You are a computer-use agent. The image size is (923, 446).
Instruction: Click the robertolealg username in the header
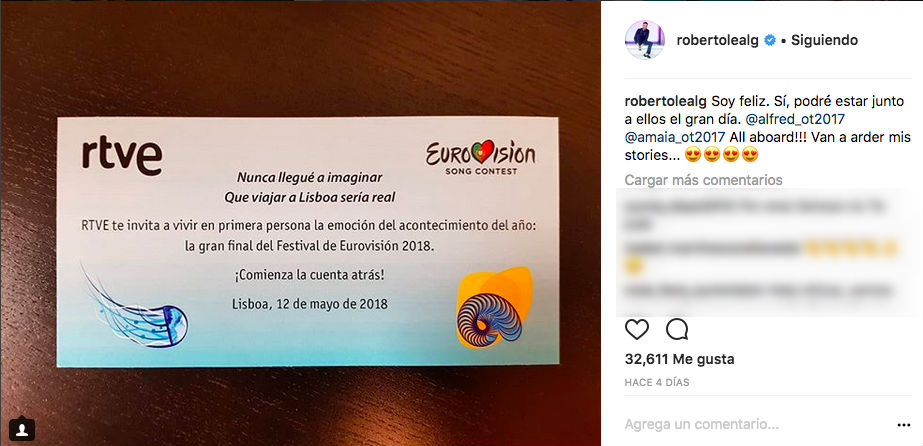[718, 41]
